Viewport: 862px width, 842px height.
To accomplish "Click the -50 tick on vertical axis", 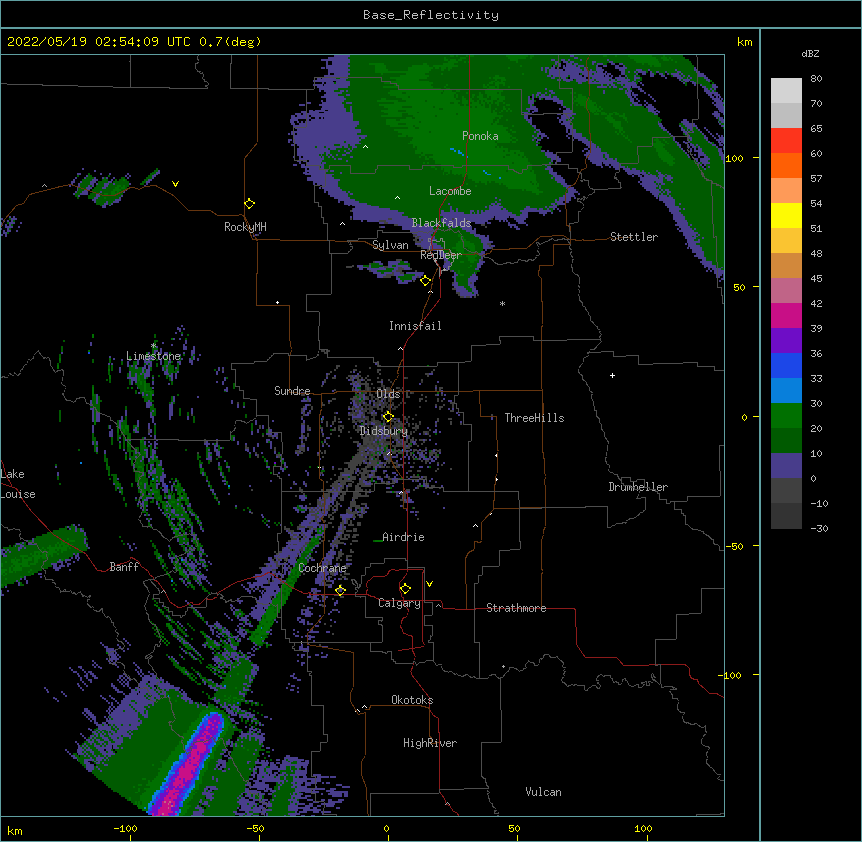I will (x=734, y=546).
